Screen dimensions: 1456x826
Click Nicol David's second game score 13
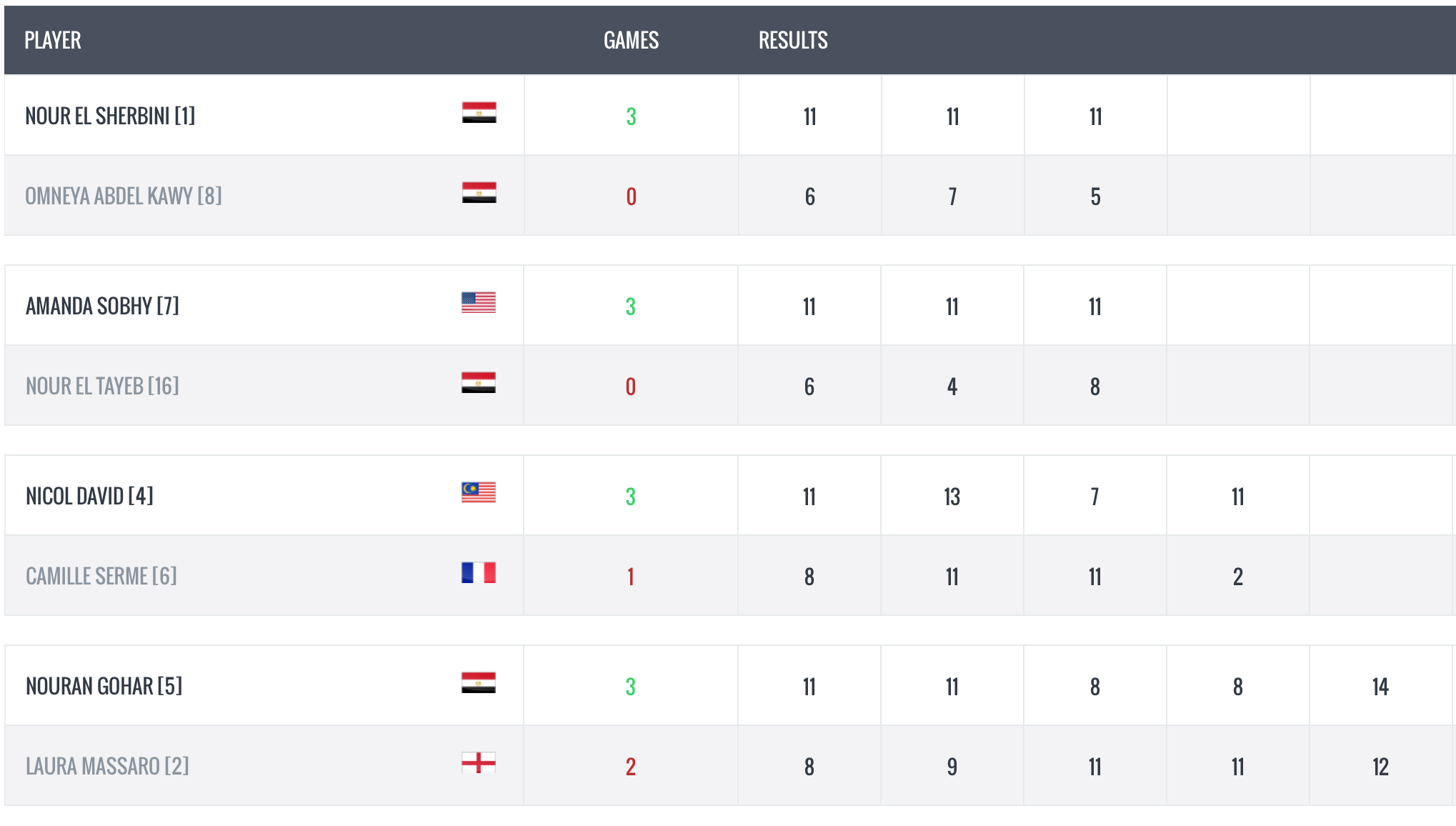pos(952,497)
